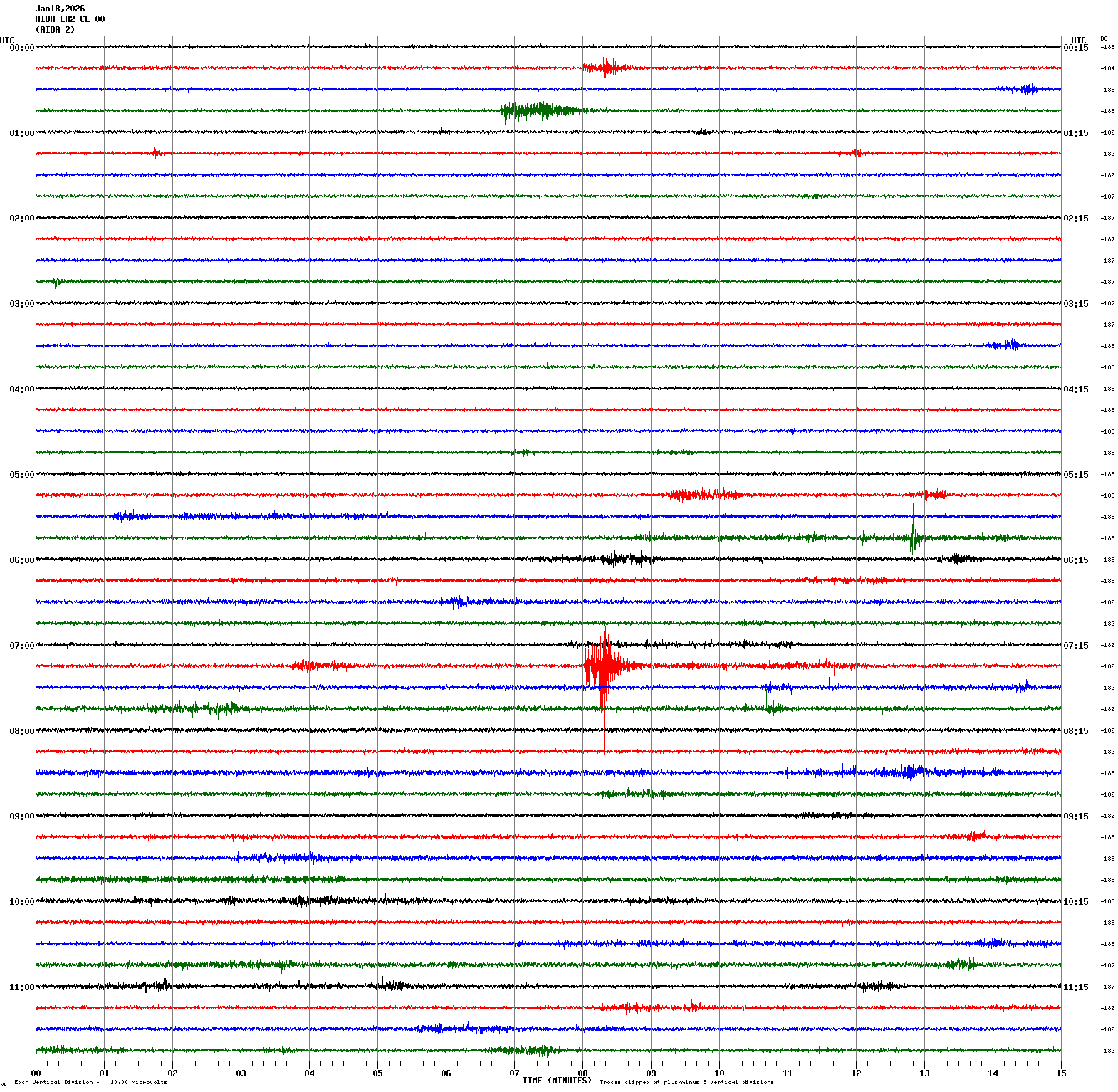This screenshot has width=1118, height=1092.
Task: Click the large red seismic event spike
Action: pos(603,666)
